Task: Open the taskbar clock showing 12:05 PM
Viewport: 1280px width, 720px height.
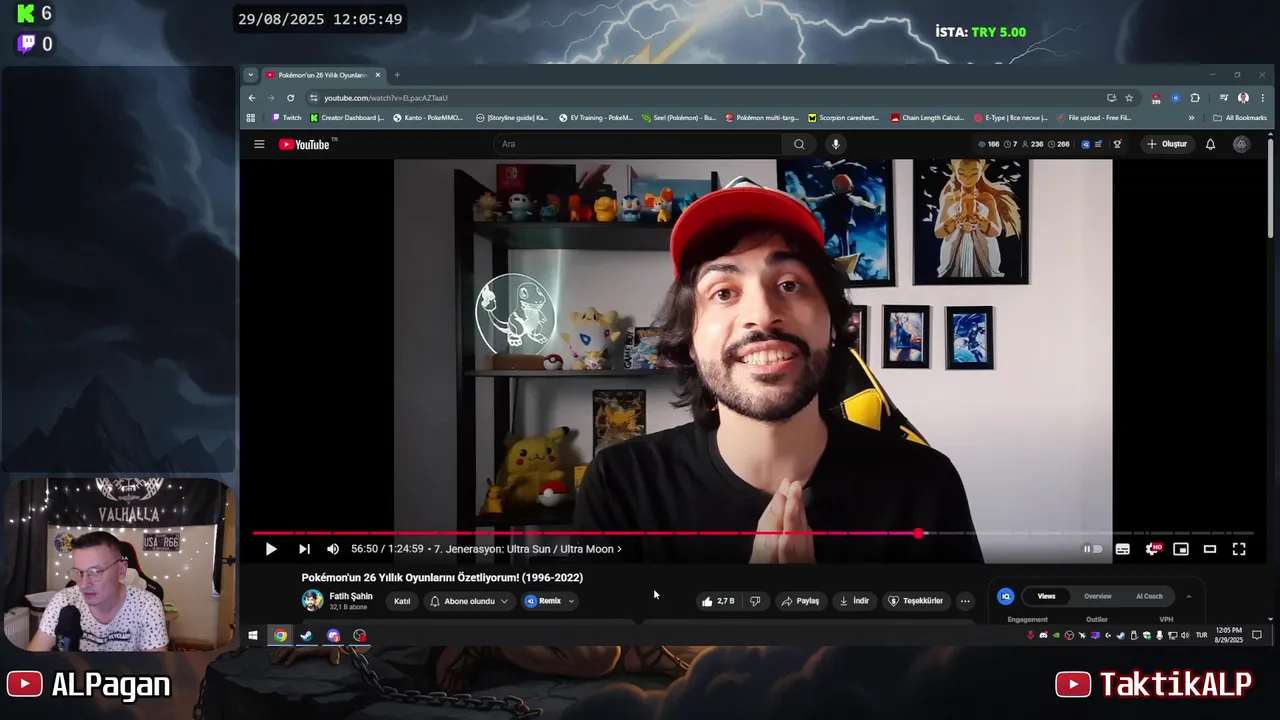Action: pos(1229,635)
